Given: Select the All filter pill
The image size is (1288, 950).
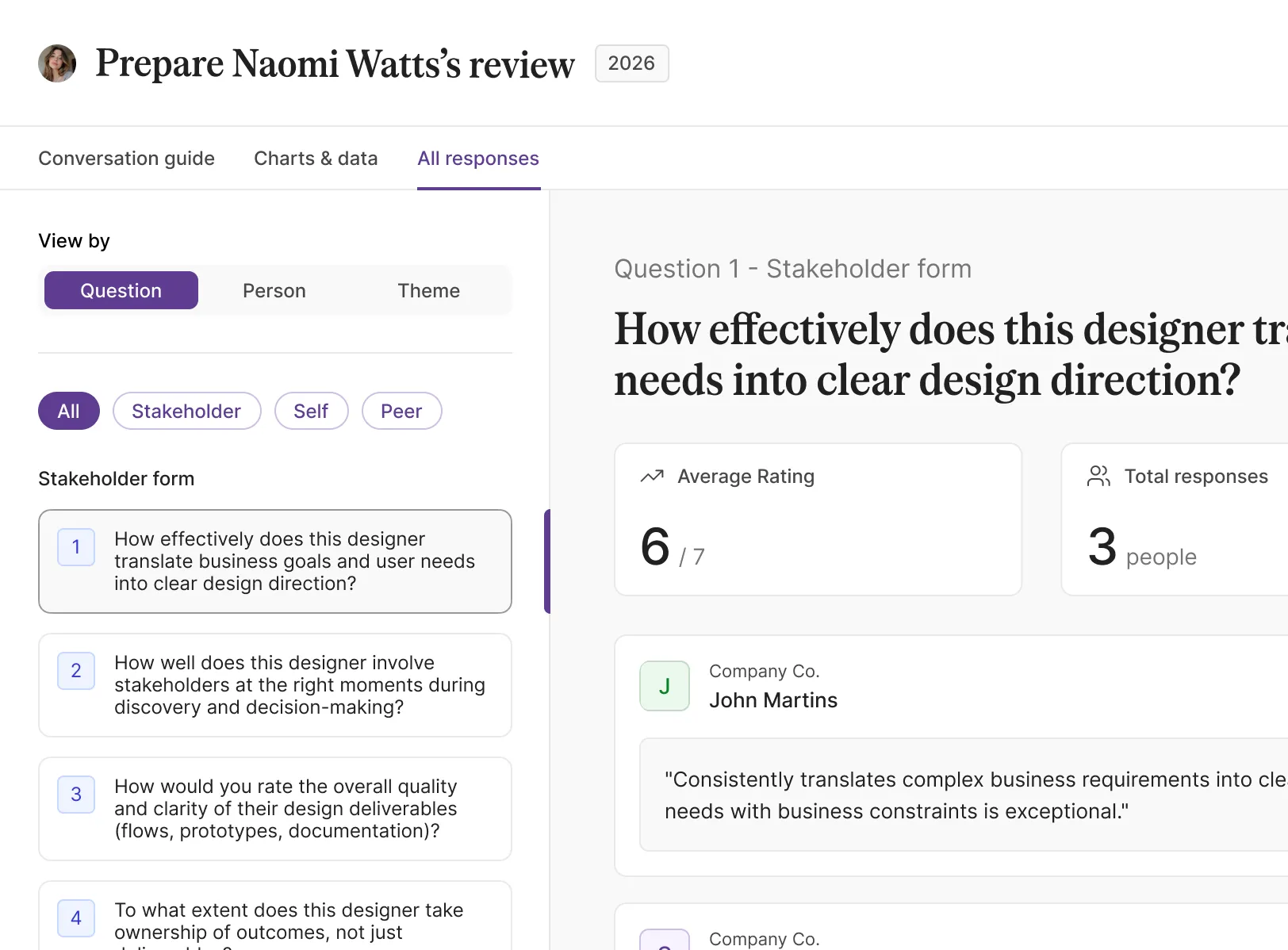Looking at the screenshot, I should [x=68, y=411].
